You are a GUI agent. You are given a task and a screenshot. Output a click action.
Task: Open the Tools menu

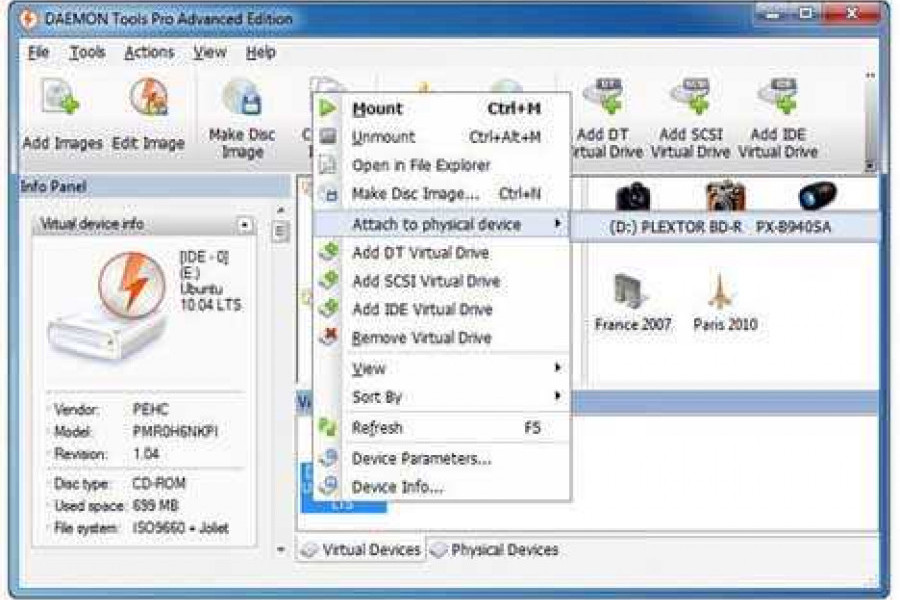pos(87,52)
